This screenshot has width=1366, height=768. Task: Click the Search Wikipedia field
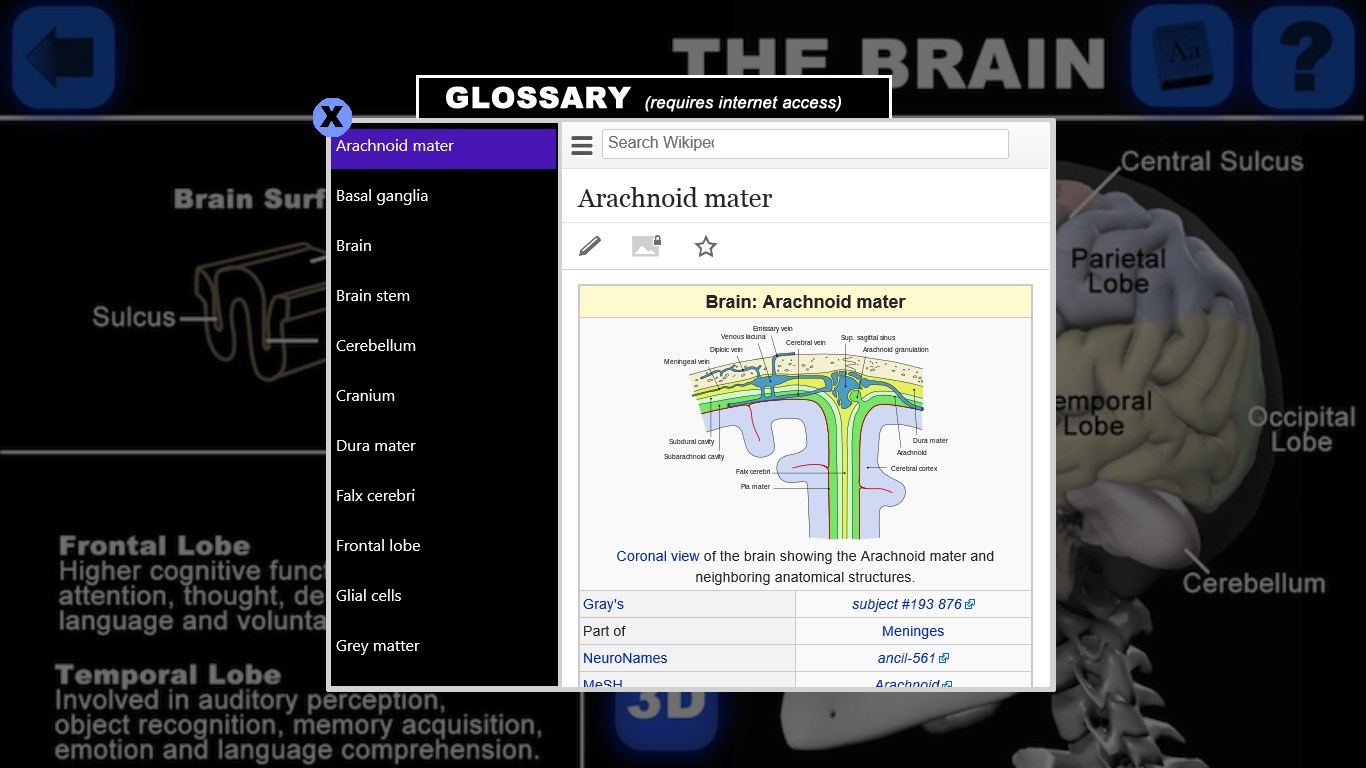804,143
